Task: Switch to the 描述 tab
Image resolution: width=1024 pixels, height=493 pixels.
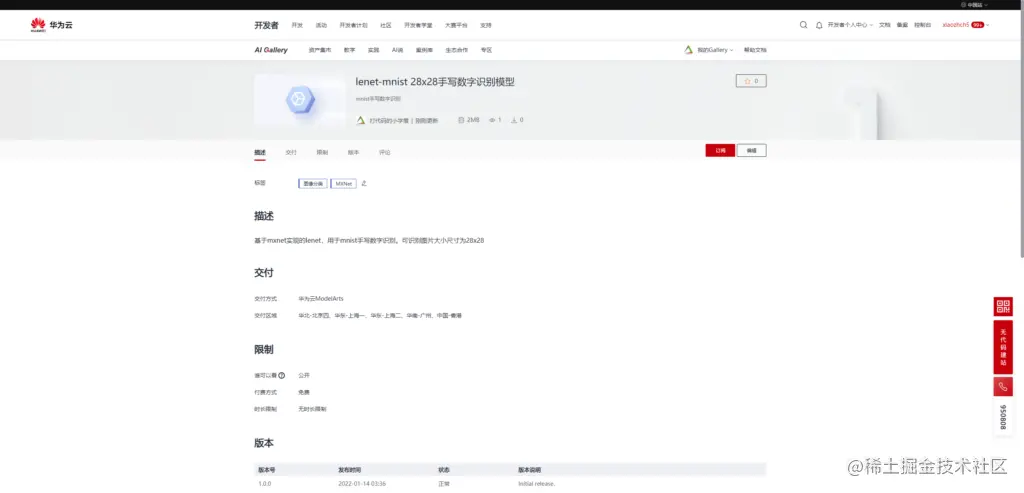Action: pos(260,152)
